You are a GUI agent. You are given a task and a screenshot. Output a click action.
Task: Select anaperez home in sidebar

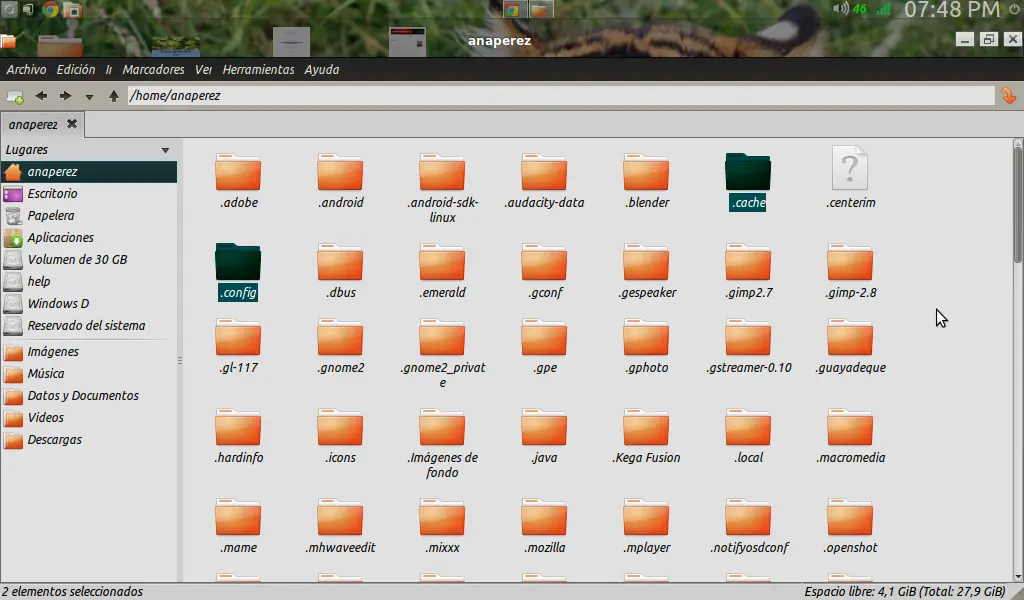(x=89, y=172)
